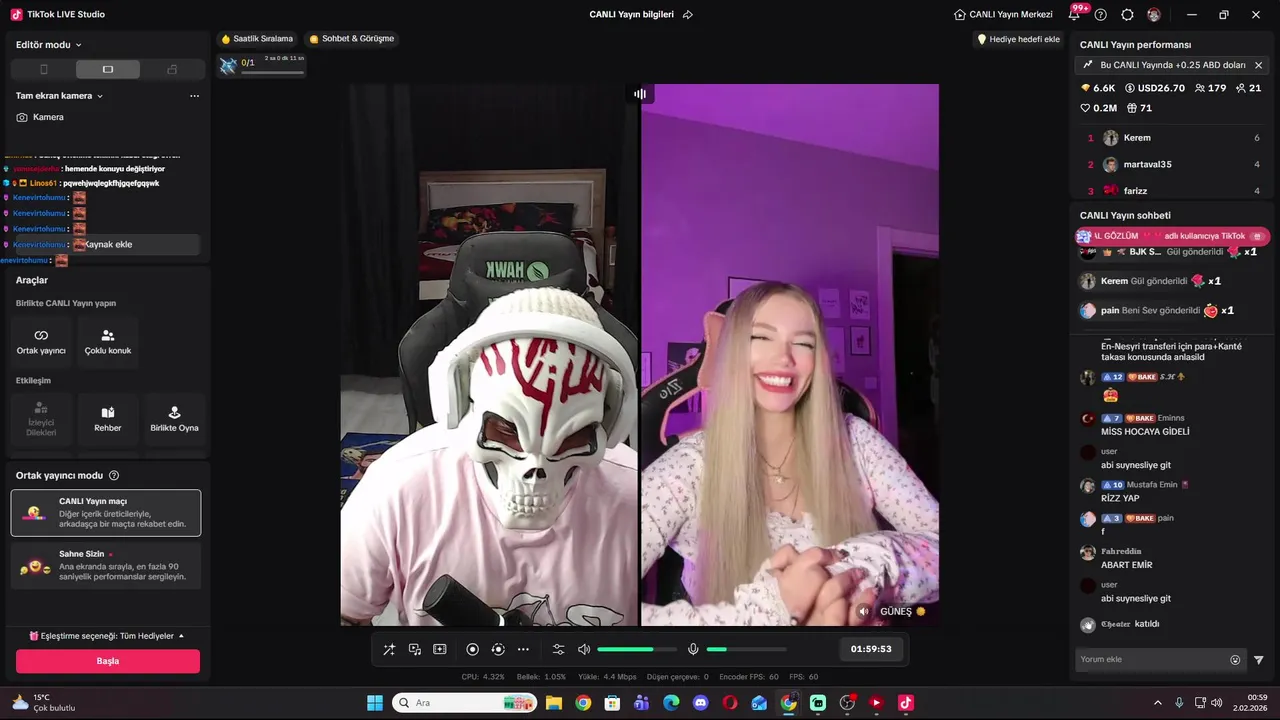
Task: Open the chat filter icon
Action: pyautogui.click(x=1259, y=660)
